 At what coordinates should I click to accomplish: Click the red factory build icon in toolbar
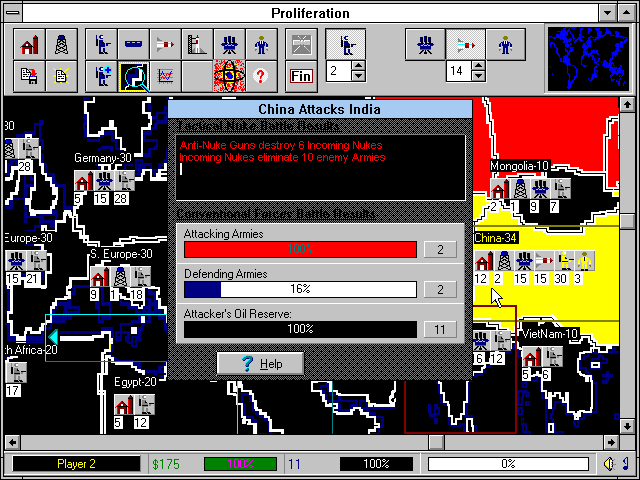(29, 44)
